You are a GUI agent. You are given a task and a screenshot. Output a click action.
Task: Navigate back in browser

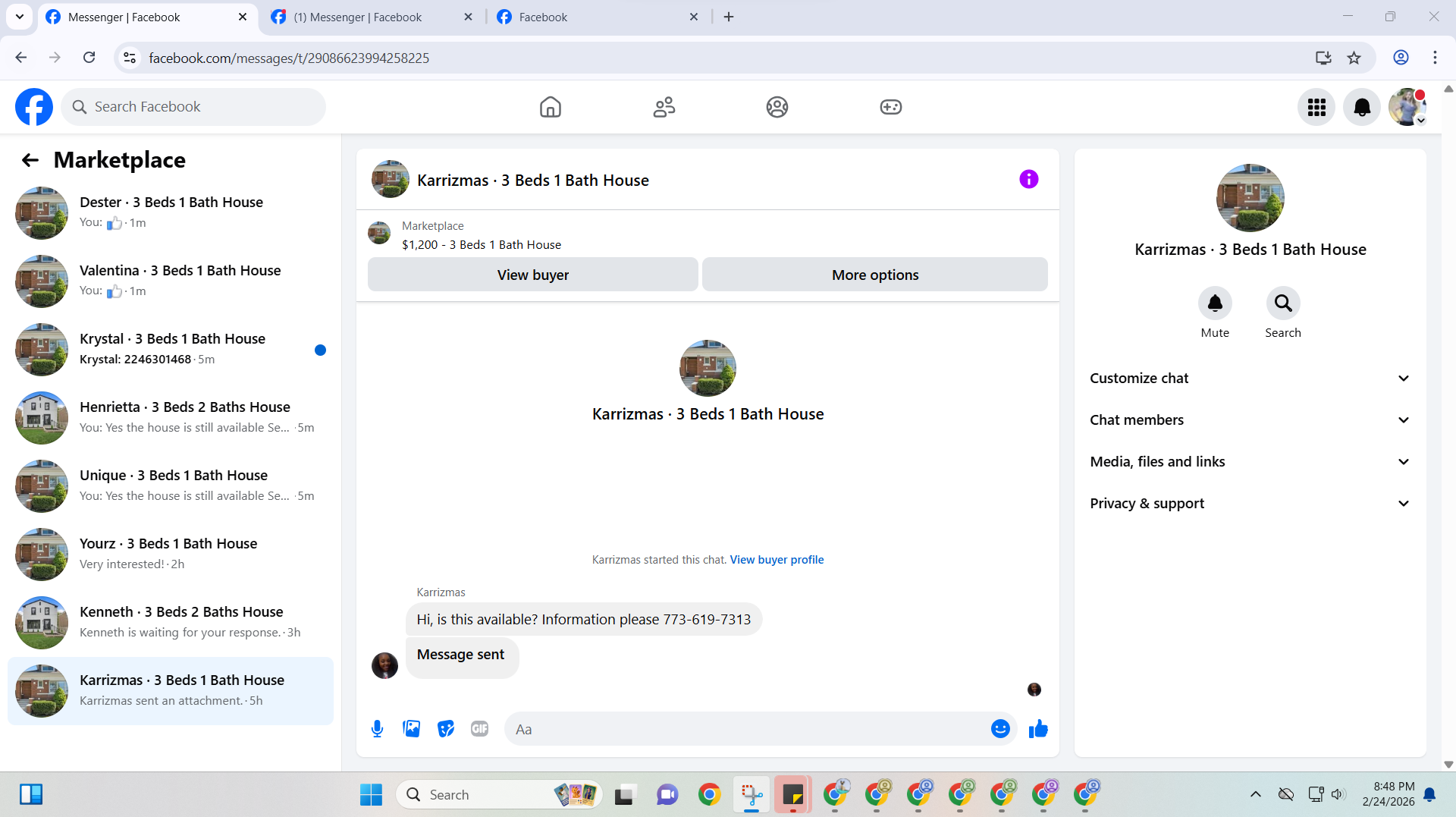tap(21, 58)
